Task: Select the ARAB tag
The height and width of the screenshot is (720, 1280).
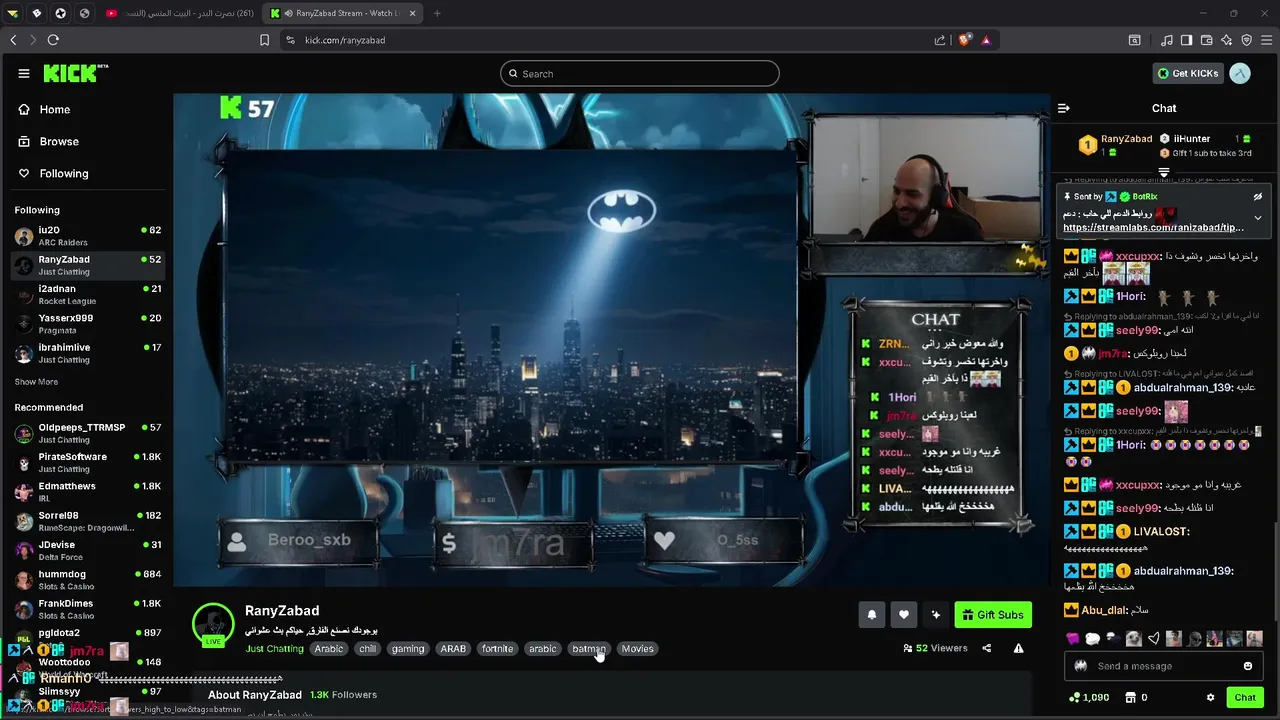Action: [453, 649]
